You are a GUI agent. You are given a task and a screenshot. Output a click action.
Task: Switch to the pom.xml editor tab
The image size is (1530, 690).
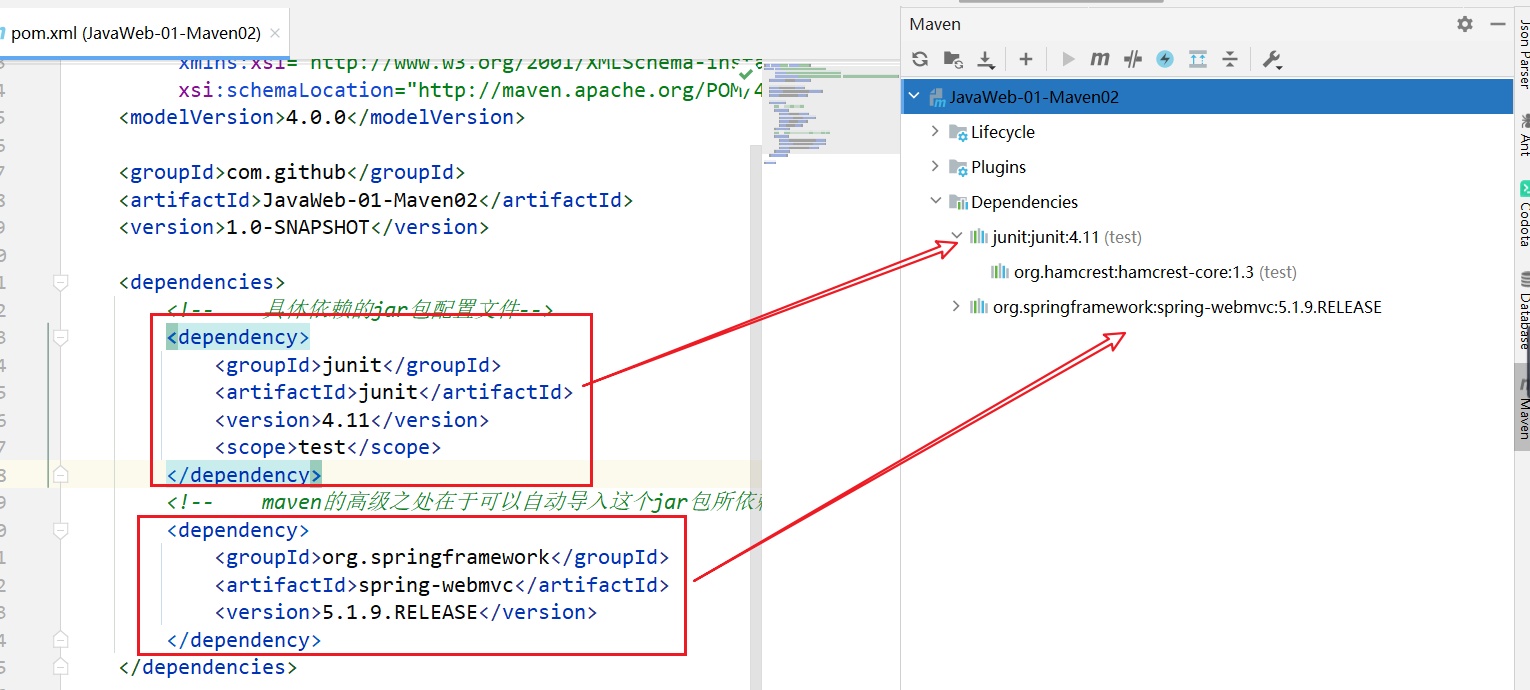click(135, 33)
